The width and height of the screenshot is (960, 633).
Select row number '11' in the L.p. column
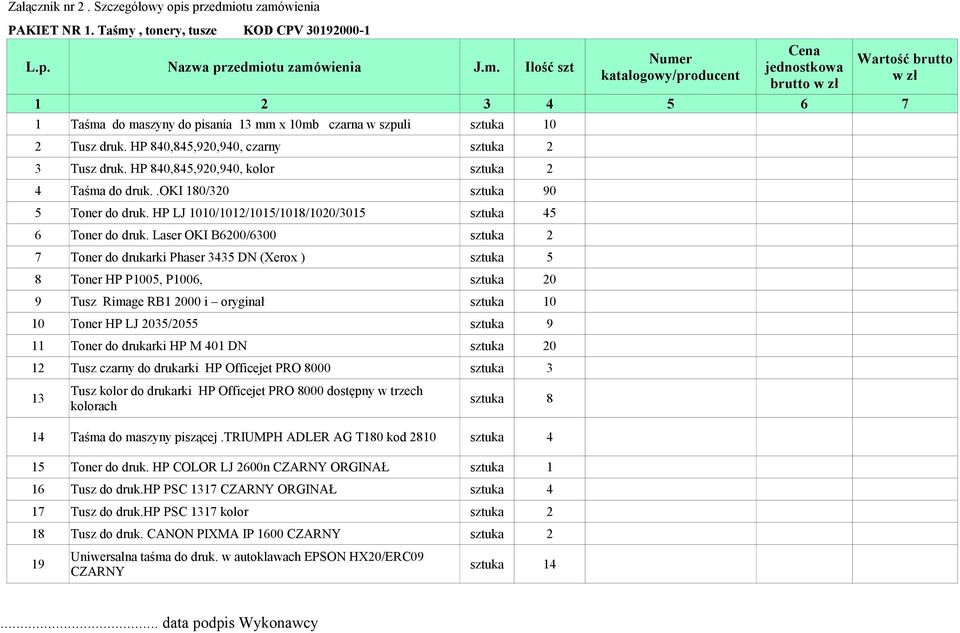click(x=38, y=346)
